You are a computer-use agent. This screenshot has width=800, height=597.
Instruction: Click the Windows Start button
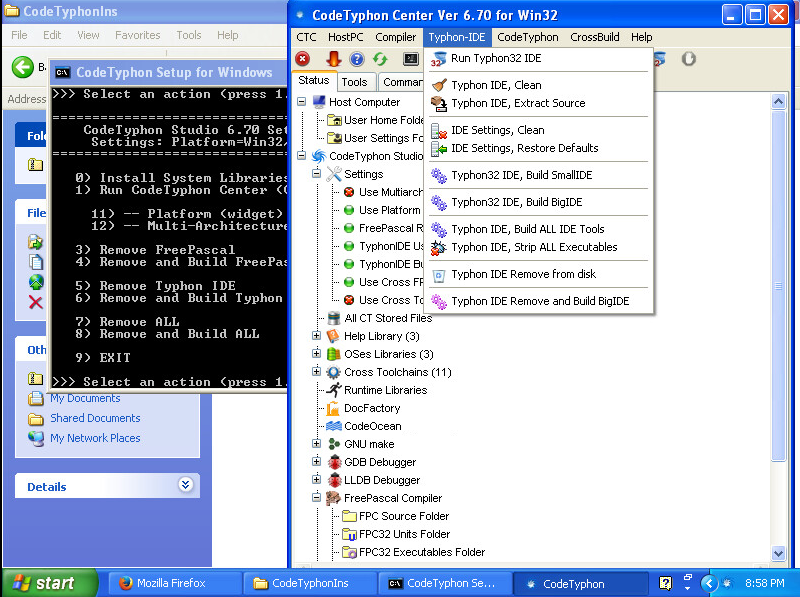(x=43, y=583)
